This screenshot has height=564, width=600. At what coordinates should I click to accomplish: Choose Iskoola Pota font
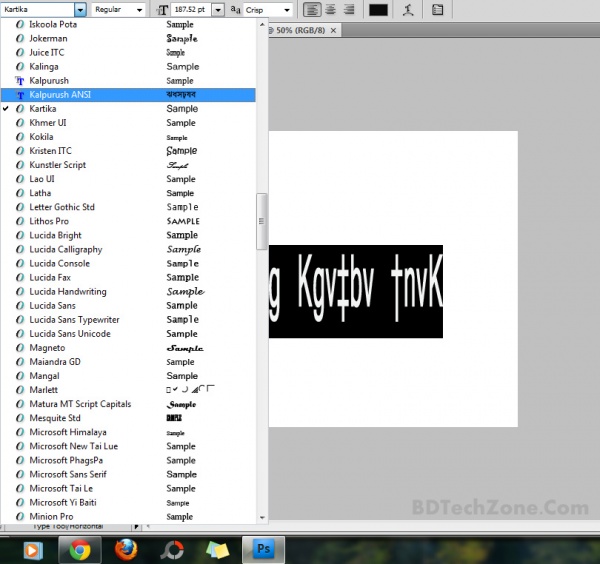128,24
